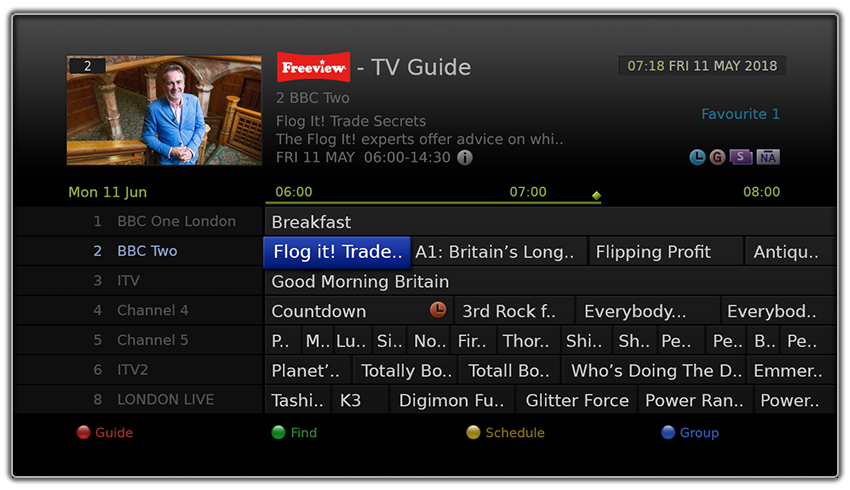The image size is (850, 490).
Task: Click the info icon next to programme time
Action: 465,158
